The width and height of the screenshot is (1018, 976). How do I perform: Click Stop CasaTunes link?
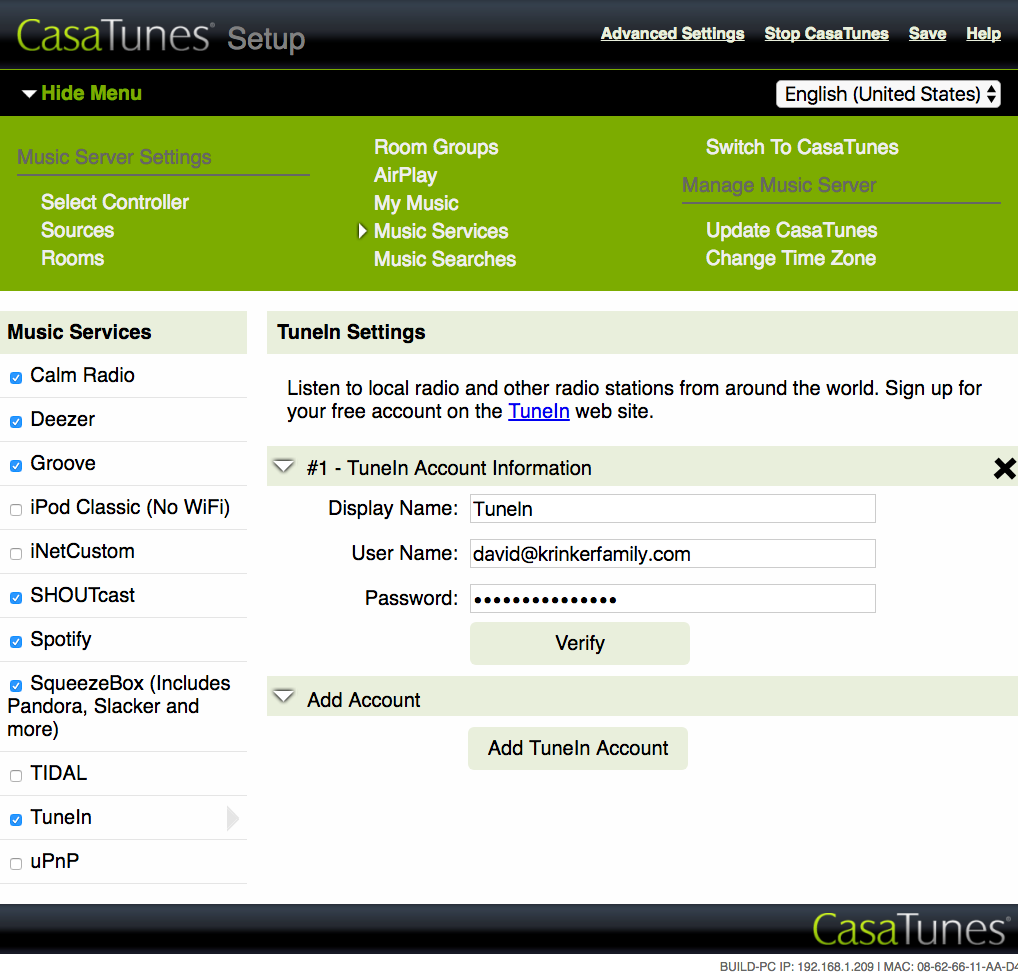(x=826, y=34)
